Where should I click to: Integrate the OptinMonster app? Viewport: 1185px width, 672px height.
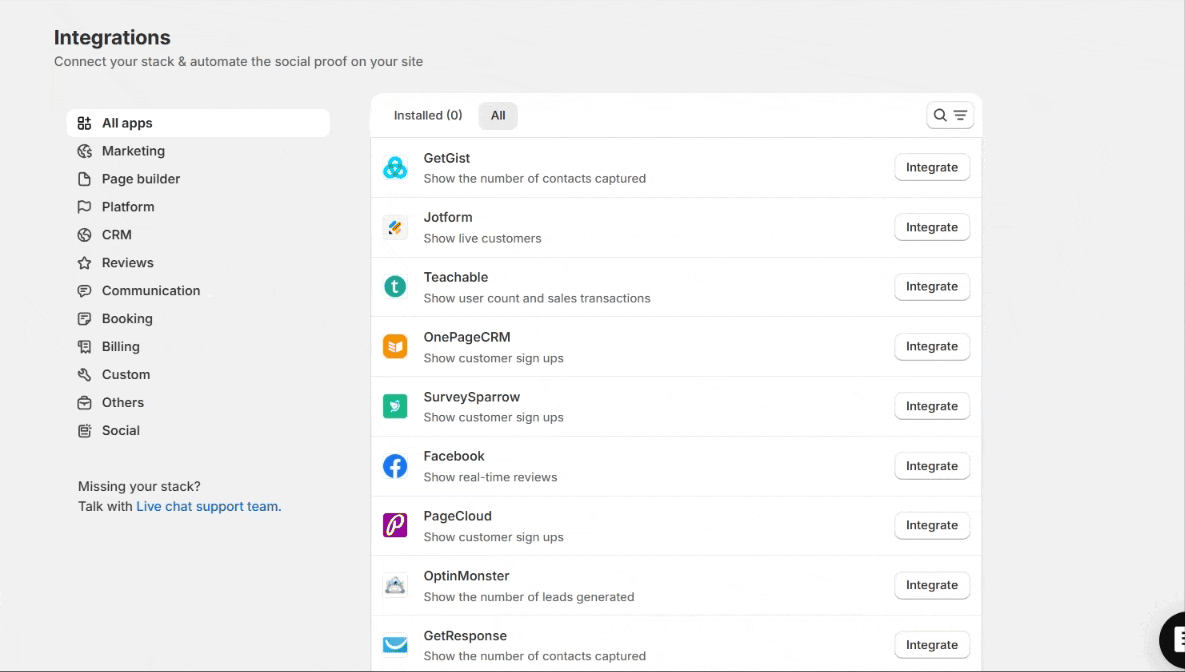coord(932,586)
